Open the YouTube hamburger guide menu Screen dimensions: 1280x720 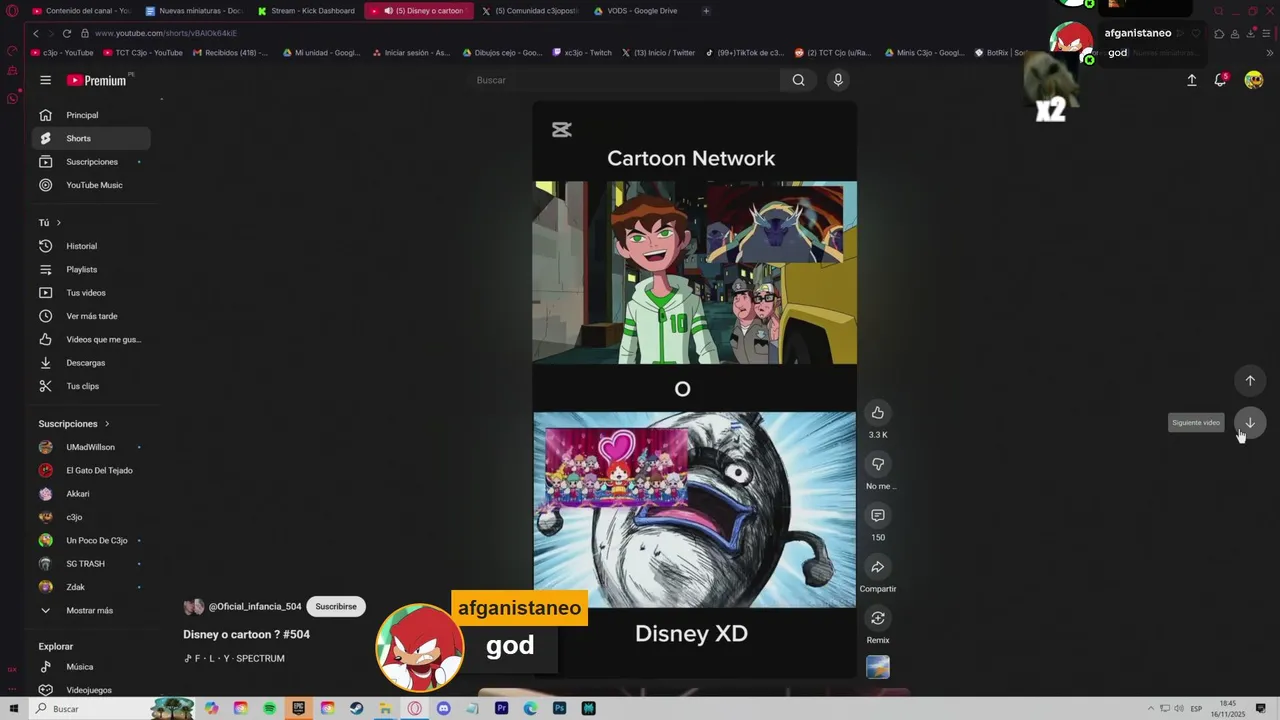pyautogui.click(x=45, y=80)
